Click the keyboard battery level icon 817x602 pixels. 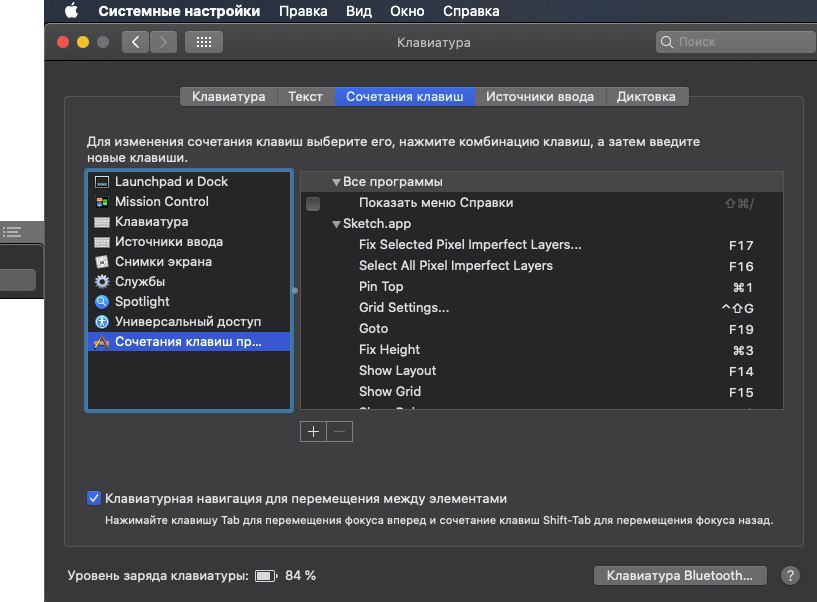[266, 576]
